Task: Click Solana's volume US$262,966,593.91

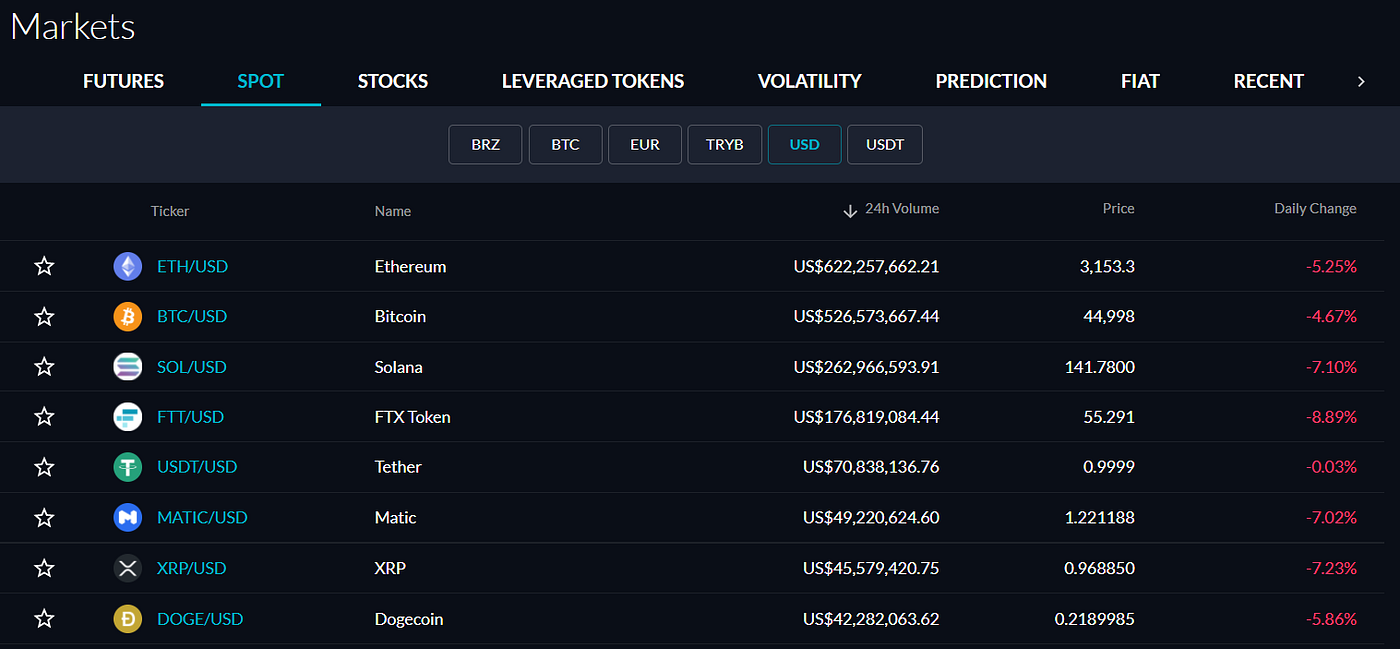Action: coord(866,367)
